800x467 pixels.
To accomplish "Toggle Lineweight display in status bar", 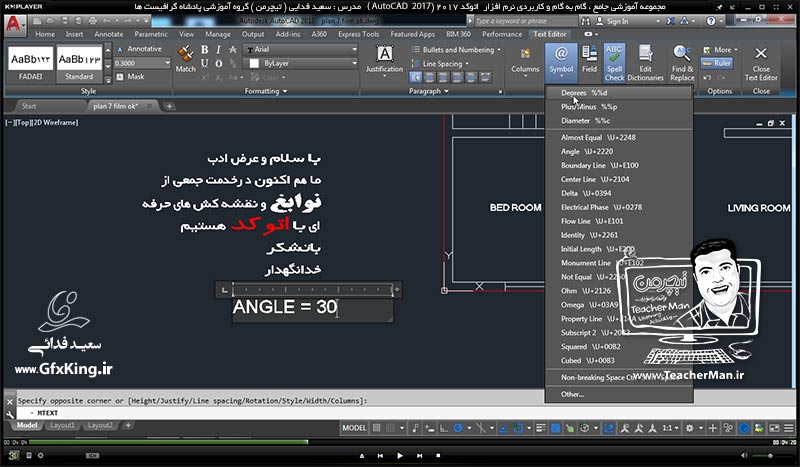I will tap(541, 428).
